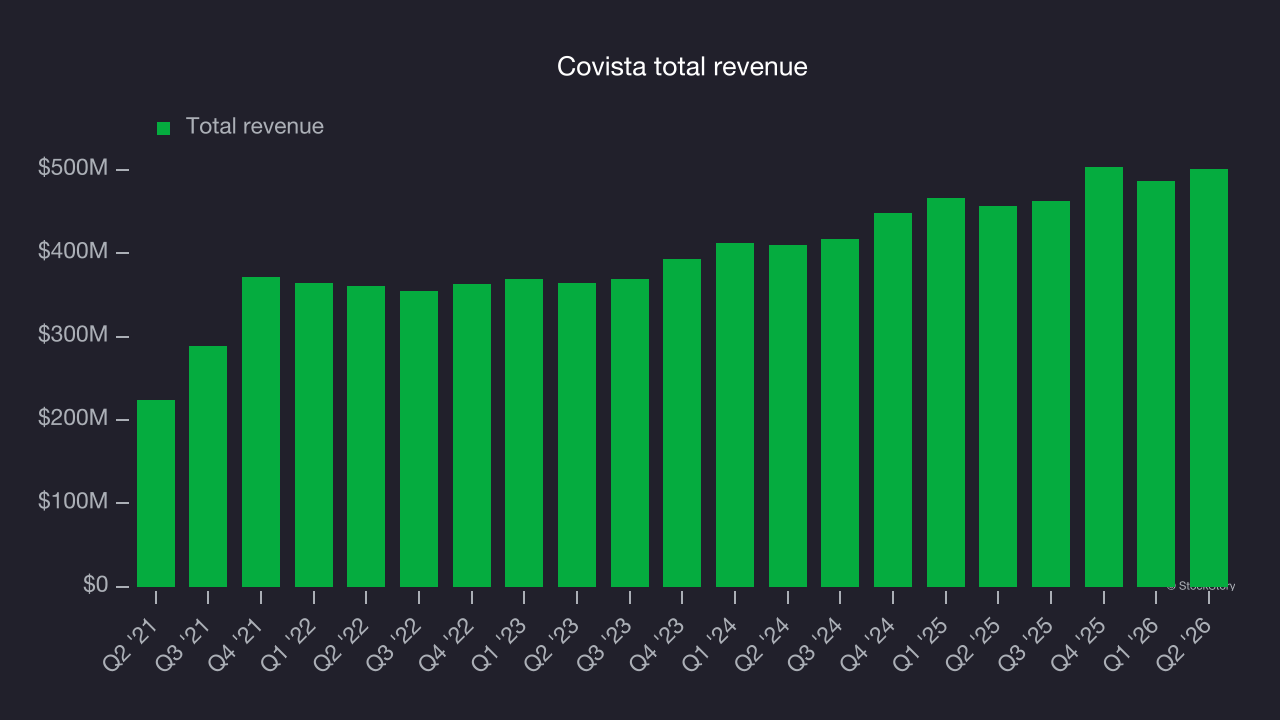Select the Total revenue legend label
1280x720 pixels.
255,127
